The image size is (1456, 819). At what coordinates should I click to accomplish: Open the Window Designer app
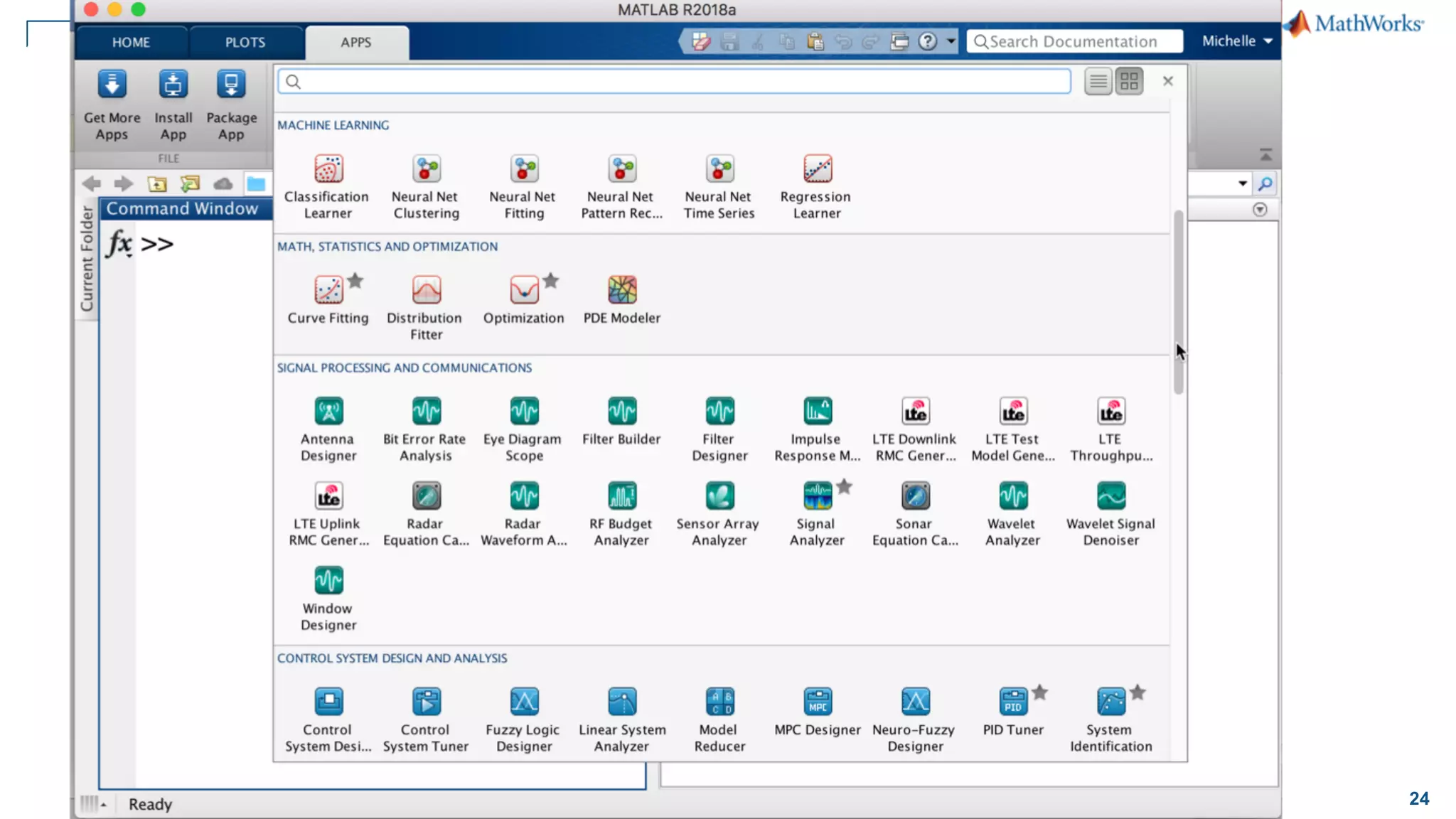pos(328,598)
